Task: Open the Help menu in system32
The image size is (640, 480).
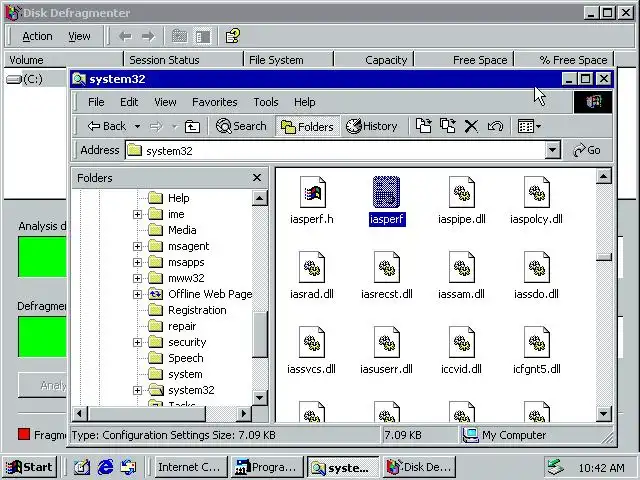Action: click(x=304, y=102)
